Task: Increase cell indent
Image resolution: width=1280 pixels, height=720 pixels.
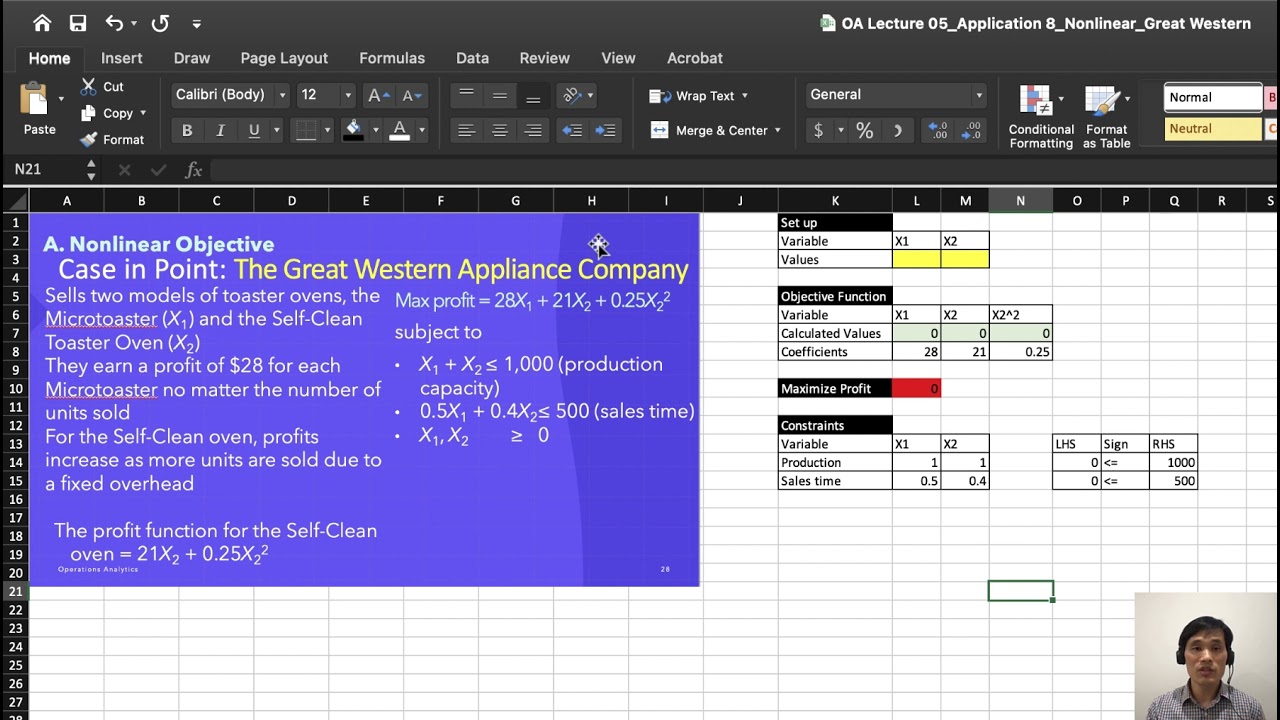Action: pyautogui.click(x=605, y=131)
